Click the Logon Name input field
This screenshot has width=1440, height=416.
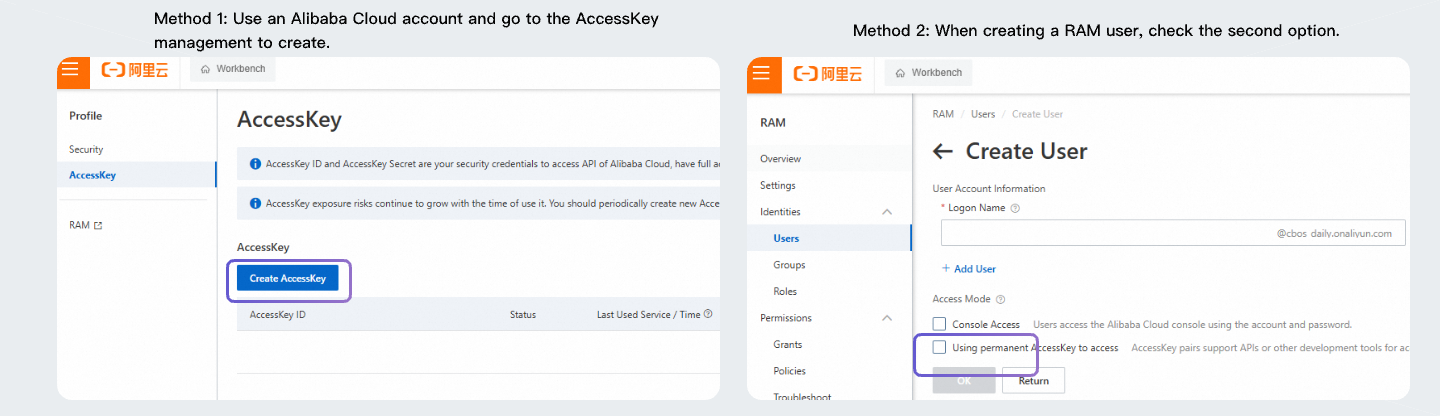click(x=1100, y=233)
